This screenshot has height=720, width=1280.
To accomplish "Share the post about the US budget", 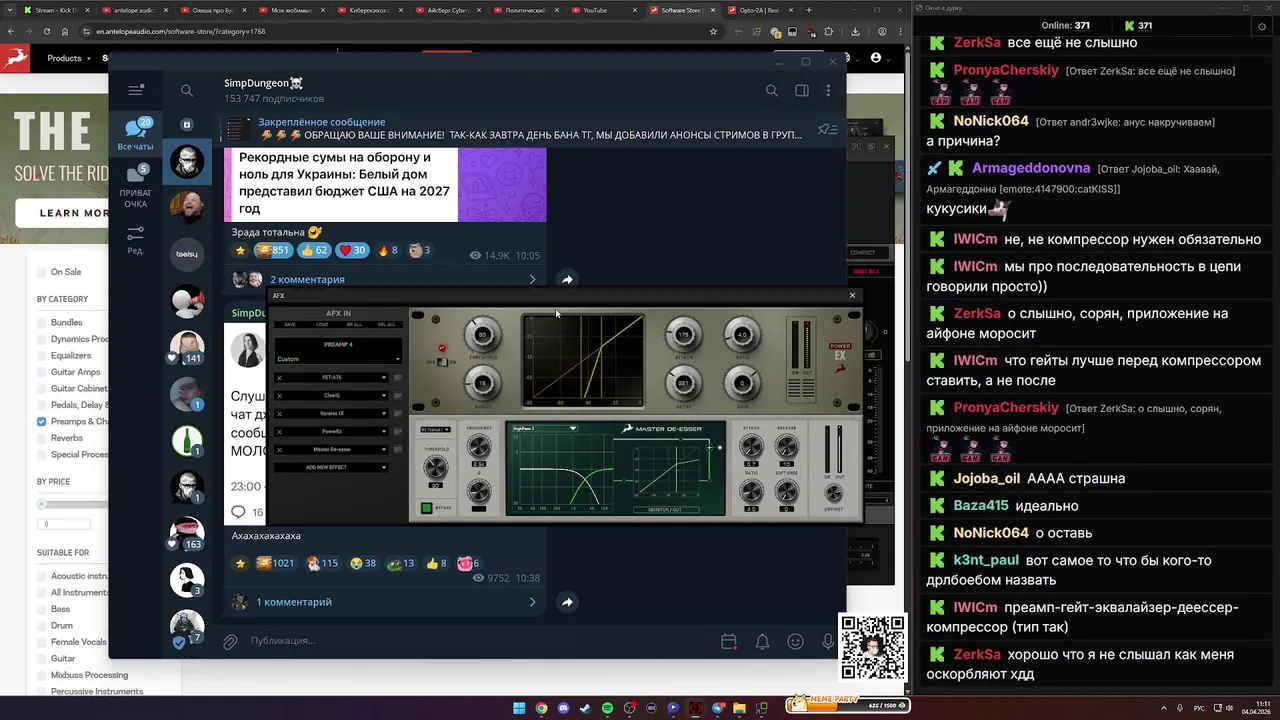I will click(567, 280).
